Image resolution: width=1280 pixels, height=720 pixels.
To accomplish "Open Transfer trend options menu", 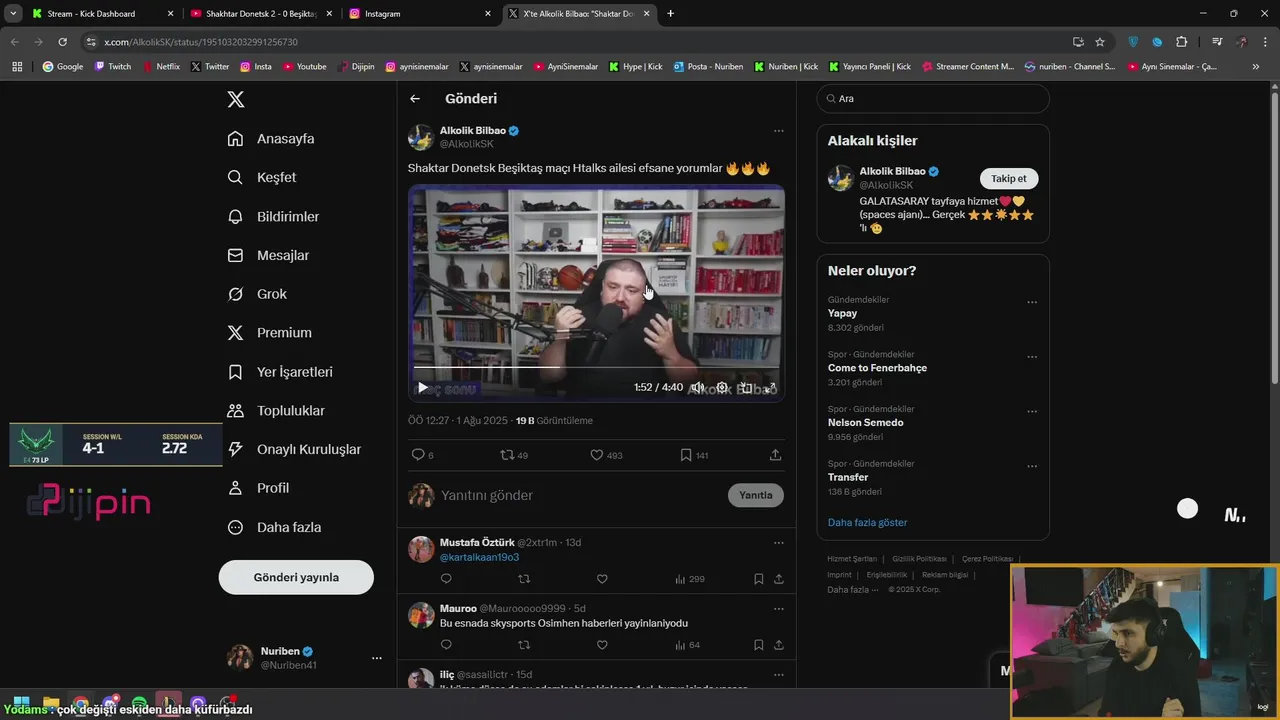I will [1032, 466].
